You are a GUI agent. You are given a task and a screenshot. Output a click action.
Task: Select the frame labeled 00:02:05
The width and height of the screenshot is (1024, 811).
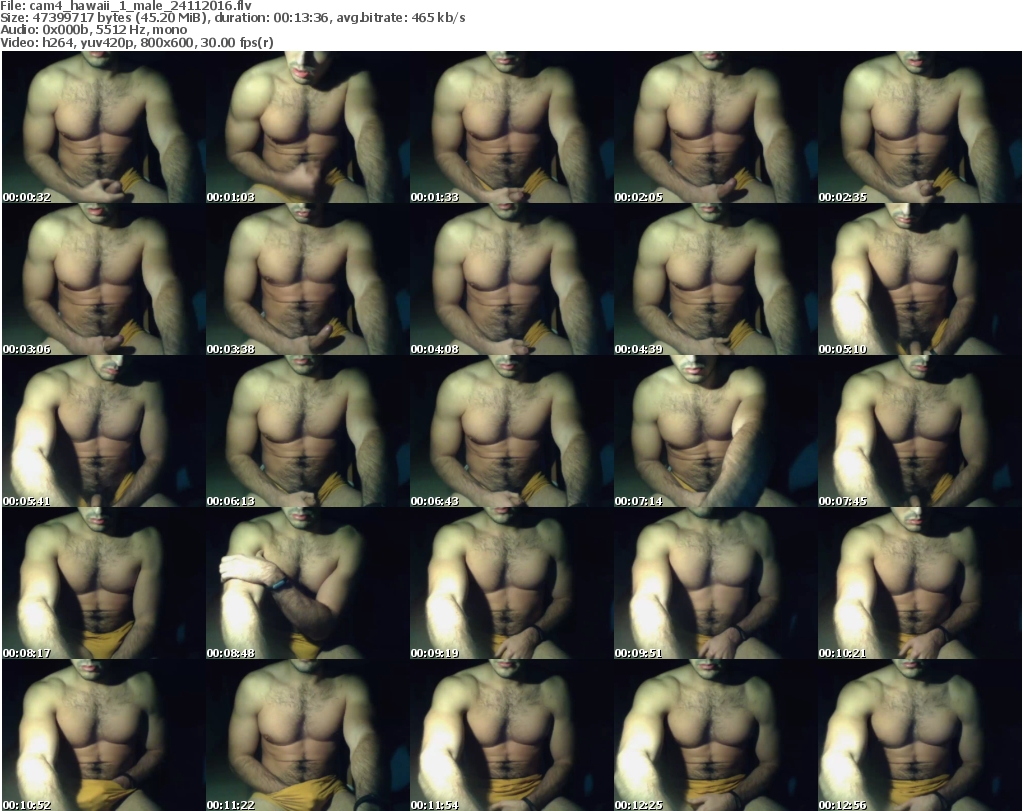pos(715,128)
